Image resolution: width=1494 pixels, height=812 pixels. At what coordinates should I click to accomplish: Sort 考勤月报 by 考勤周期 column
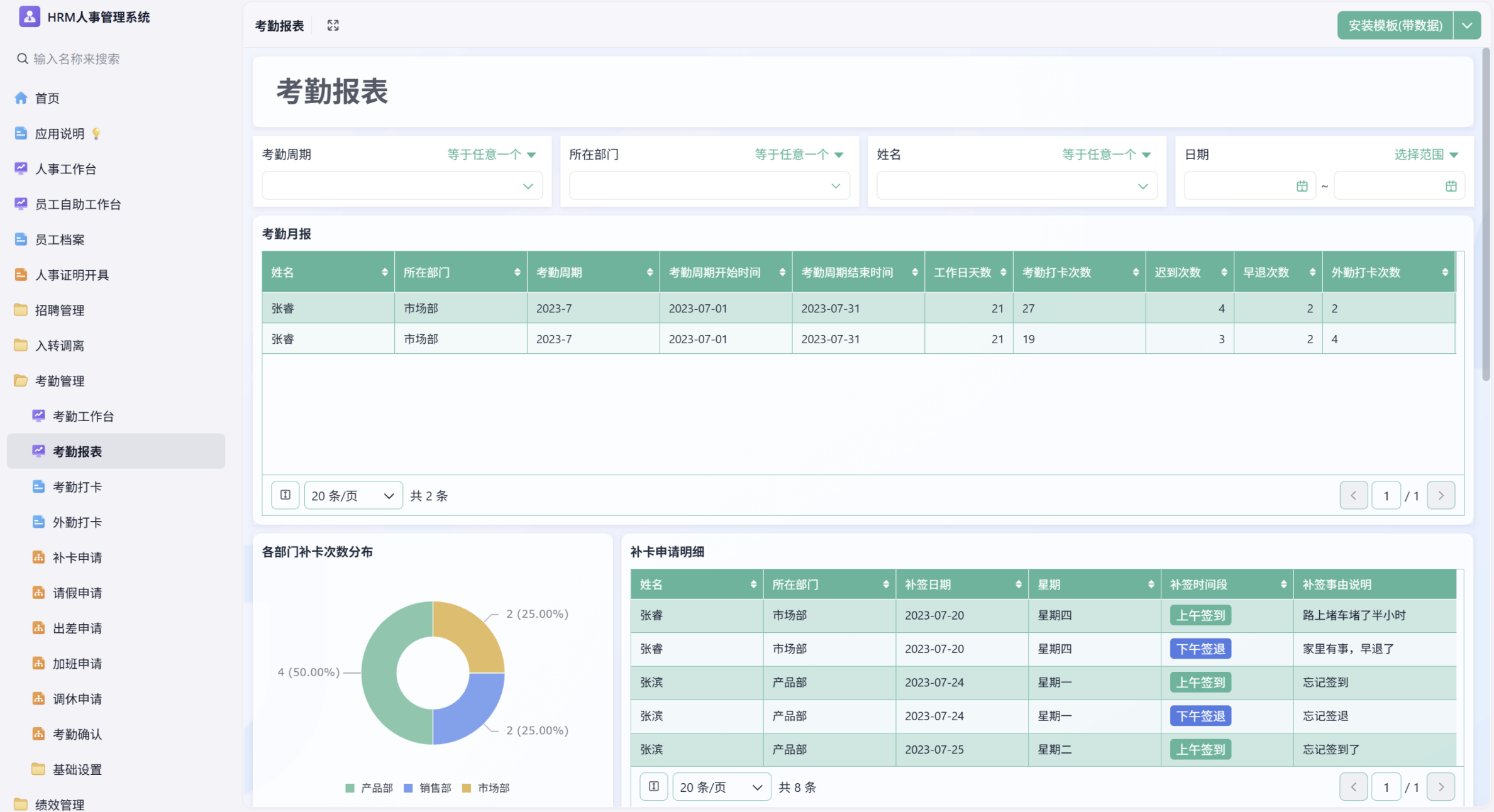(x=650, y=272)
